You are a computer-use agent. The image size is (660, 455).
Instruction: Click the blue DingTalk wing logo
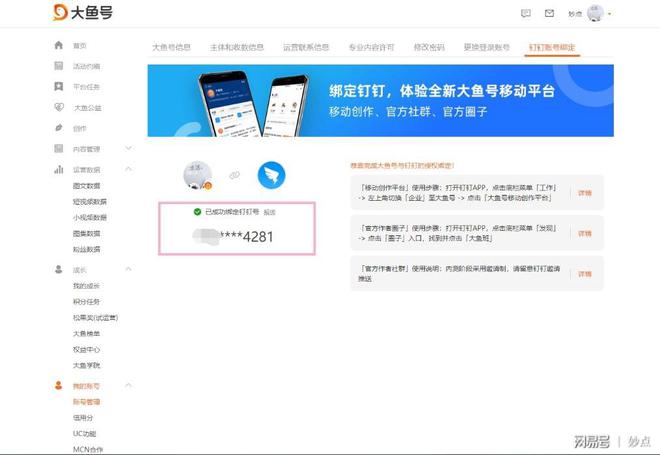point(271,175)
